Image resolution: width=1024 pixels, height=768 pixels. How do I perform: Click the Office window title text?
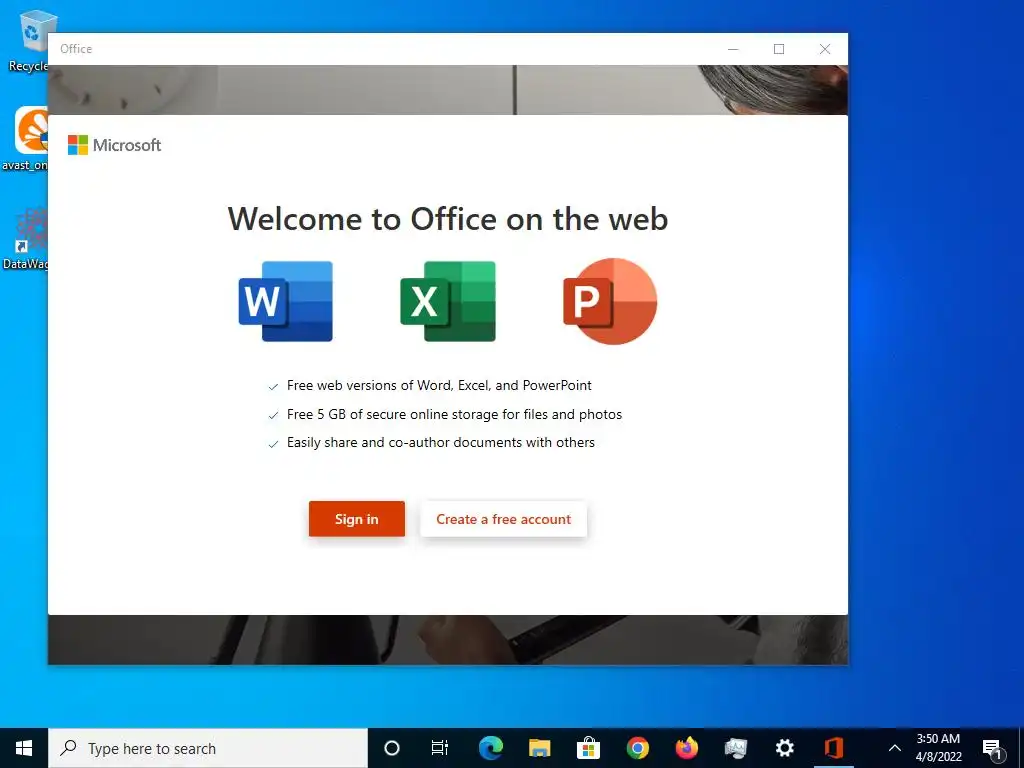coord(76,49)
